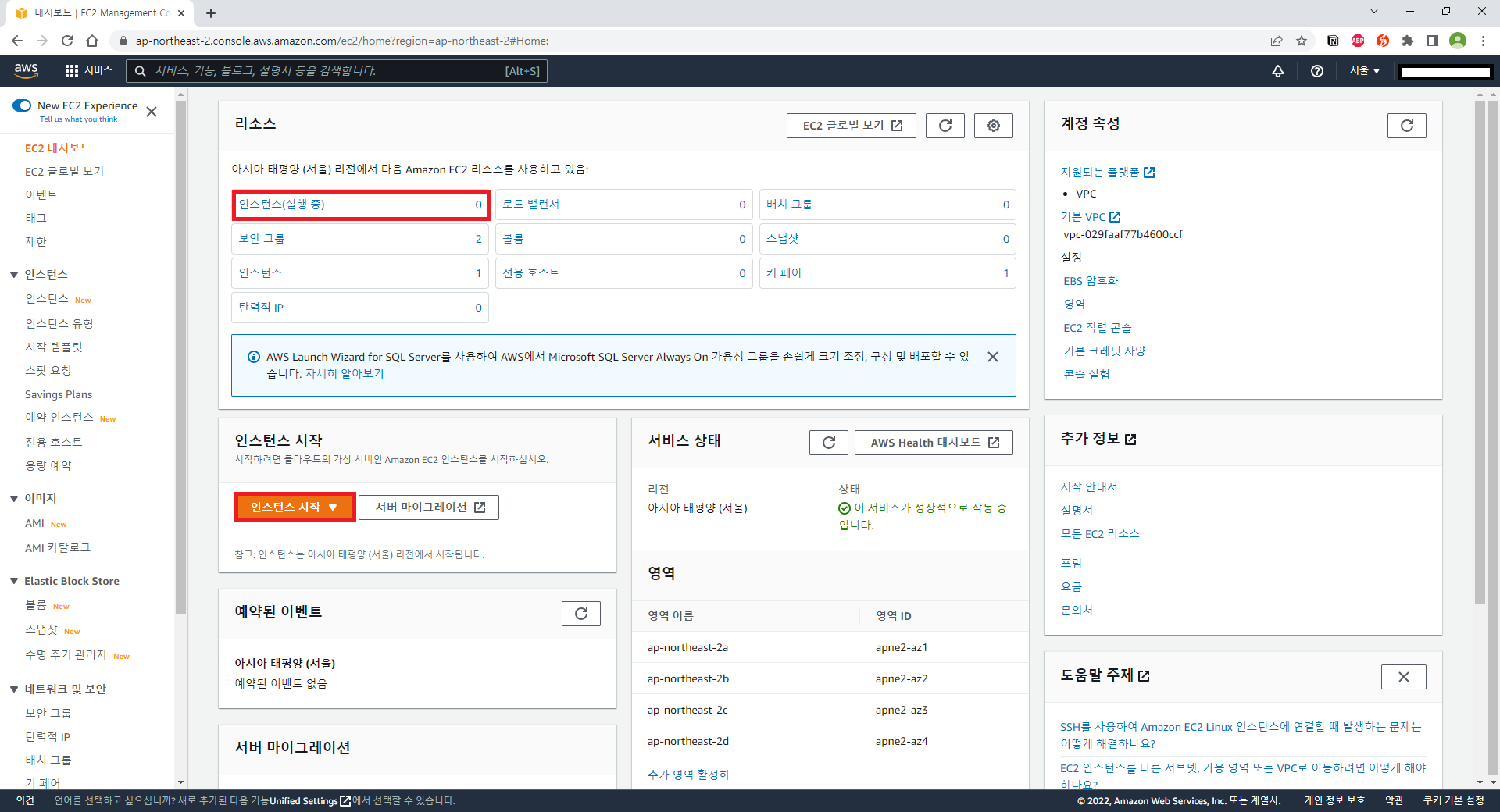Click 의견 feedback in footer

point(25,800)
